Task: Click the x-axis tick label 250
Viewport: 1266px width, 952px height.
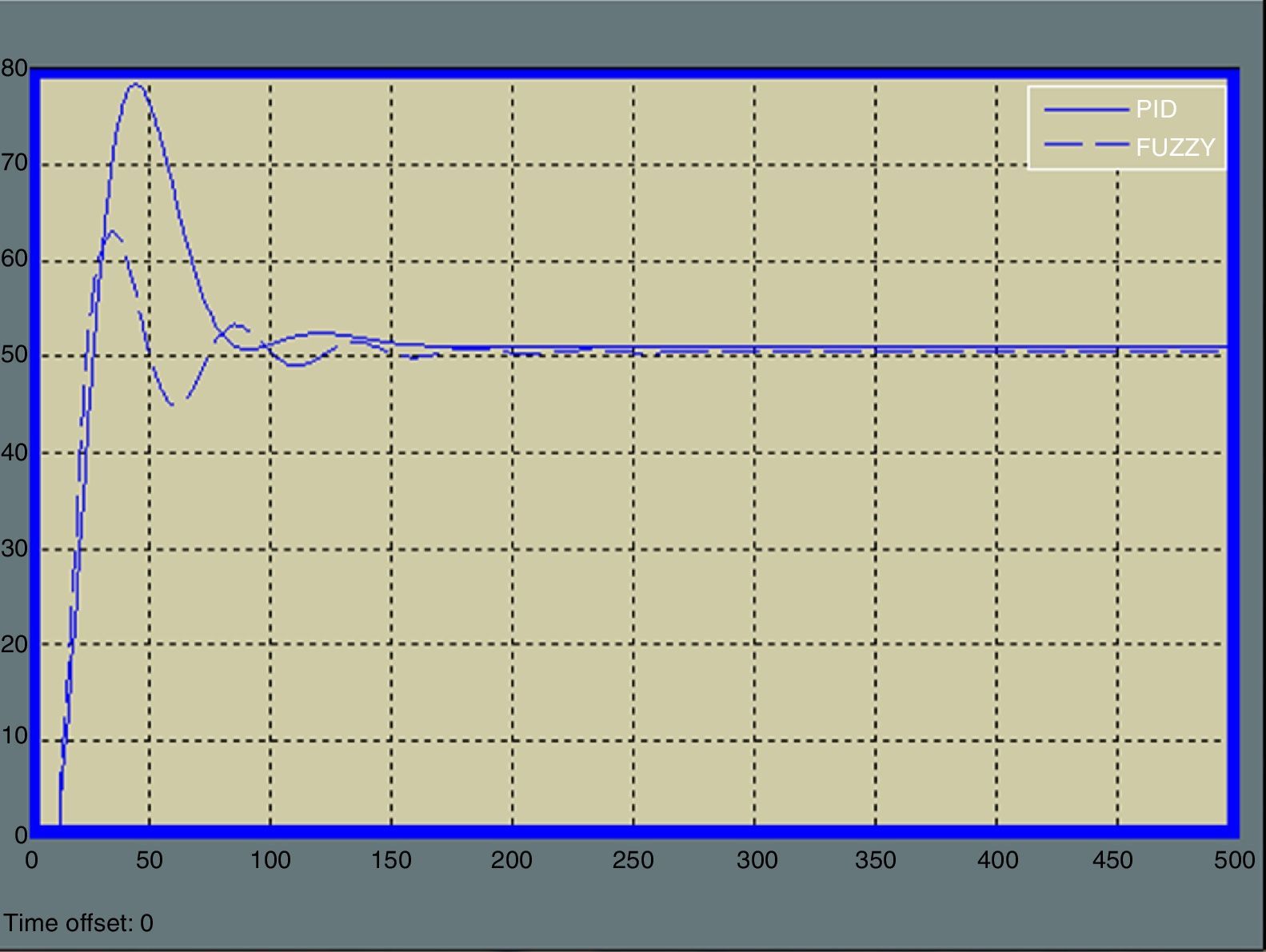Action: point(633,860)
